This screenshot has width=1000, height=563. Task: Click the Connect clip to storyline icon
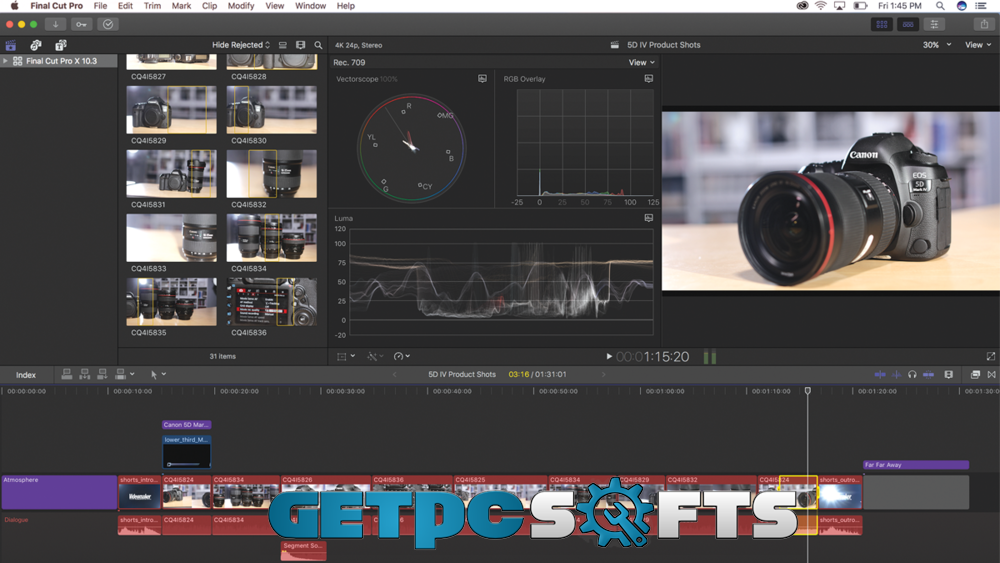coord(66,374)
